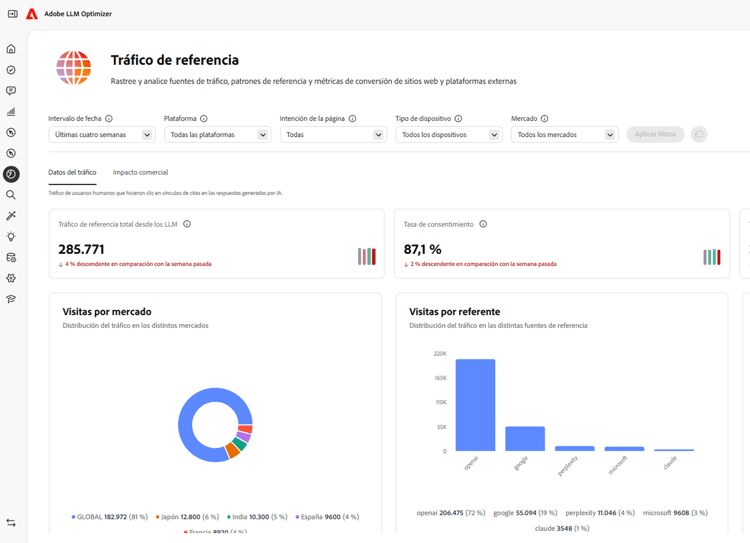The image size is (750, 543).
Task: Click the India 10.300 legend entry
Action: (257, 517)
